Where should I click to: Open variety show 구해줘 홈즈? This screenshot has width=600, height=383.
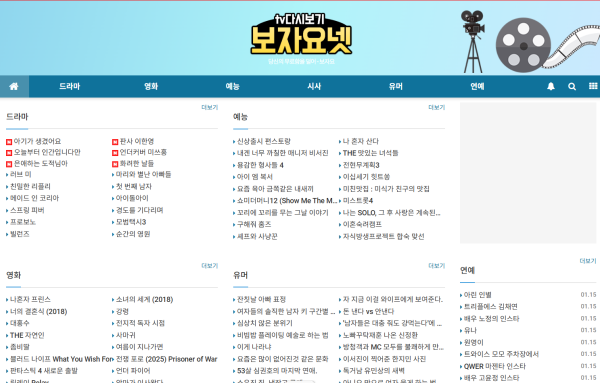click(x=254, y=225)
